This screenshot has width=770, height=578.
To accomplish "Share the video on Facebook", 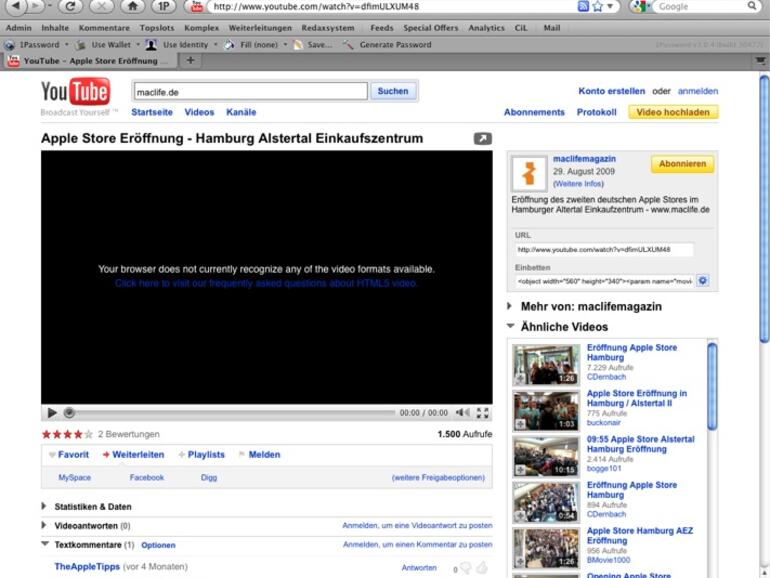I will (147, 477).
